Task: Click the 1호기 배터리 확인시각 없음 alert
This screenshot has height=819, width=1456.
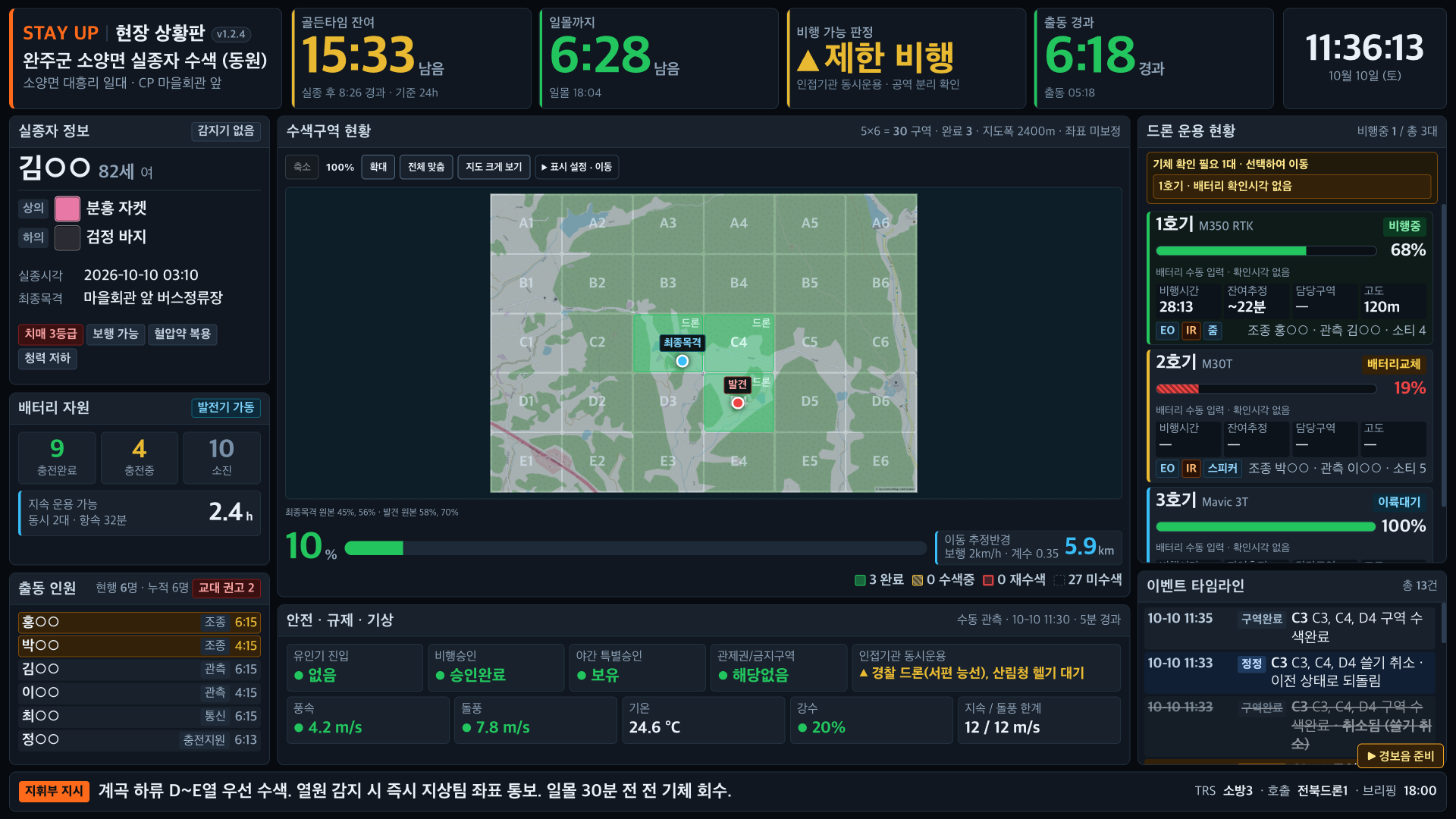Action: (1292, 187)
